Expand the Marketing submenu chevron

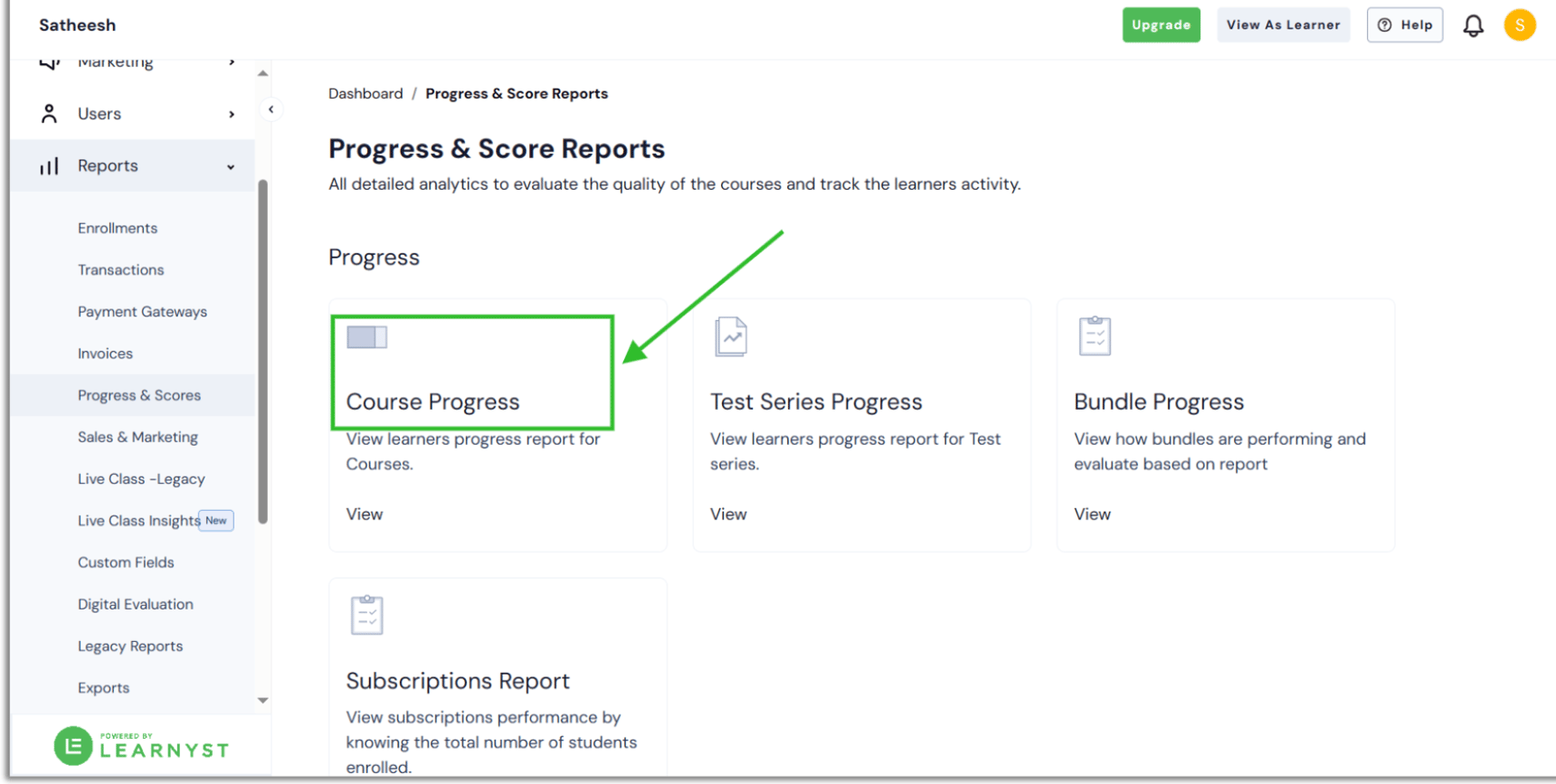coord(232,62)
